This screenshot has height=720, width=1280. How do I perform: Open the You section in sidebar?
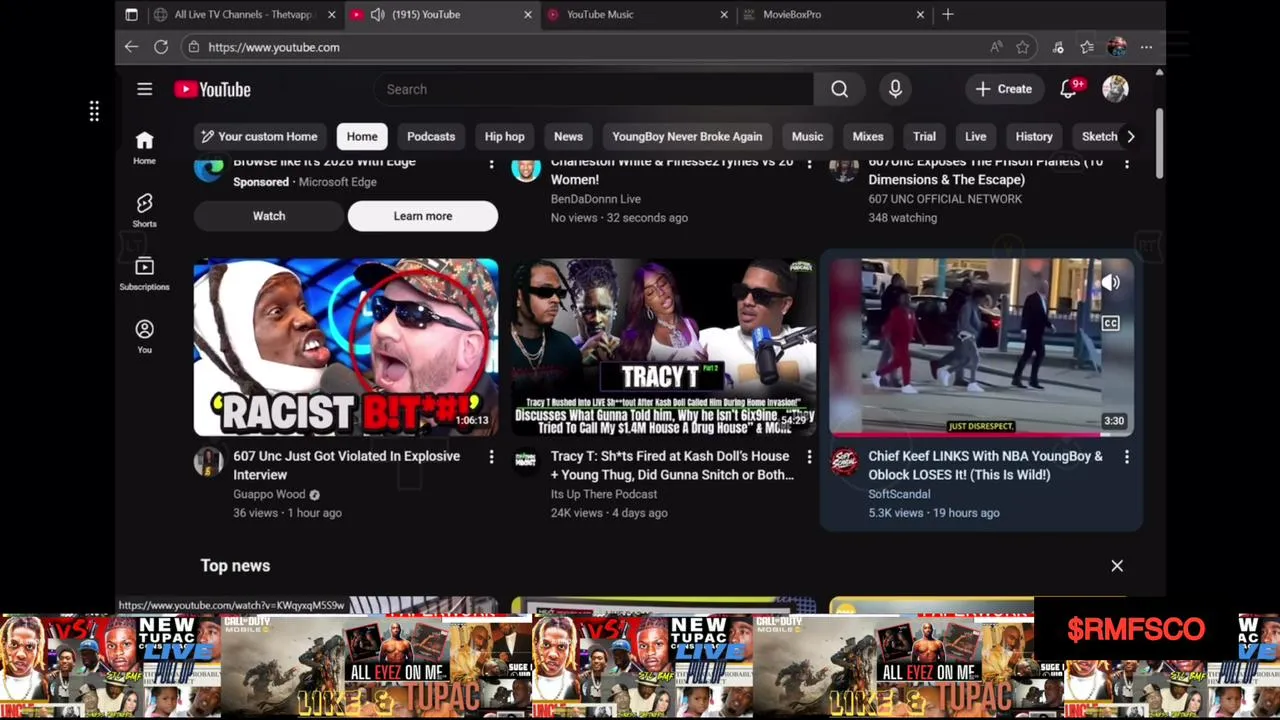(x=144, y=336)
